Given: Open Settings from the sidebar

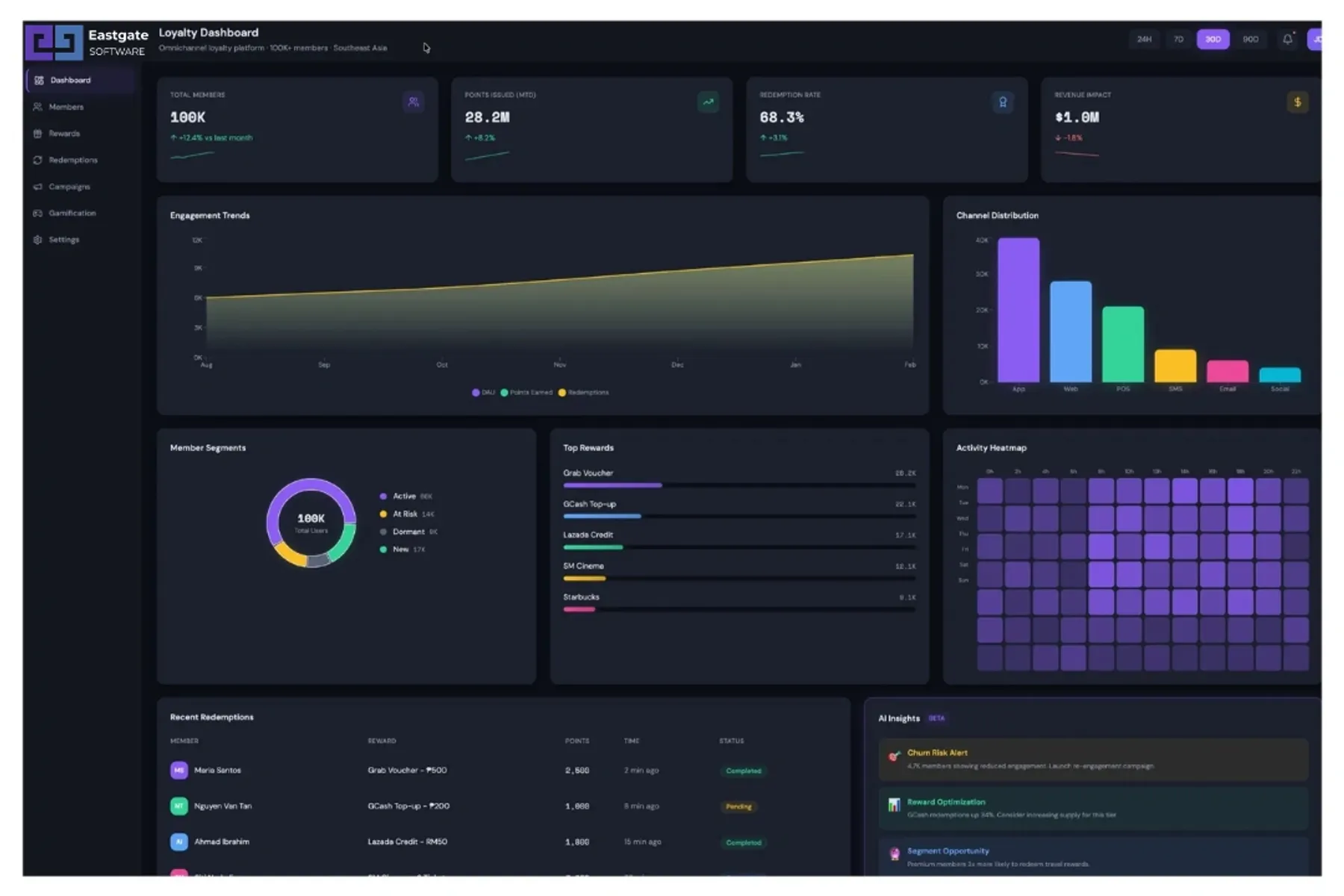Looking at the screenshot, I should click(x=63, y=240).
